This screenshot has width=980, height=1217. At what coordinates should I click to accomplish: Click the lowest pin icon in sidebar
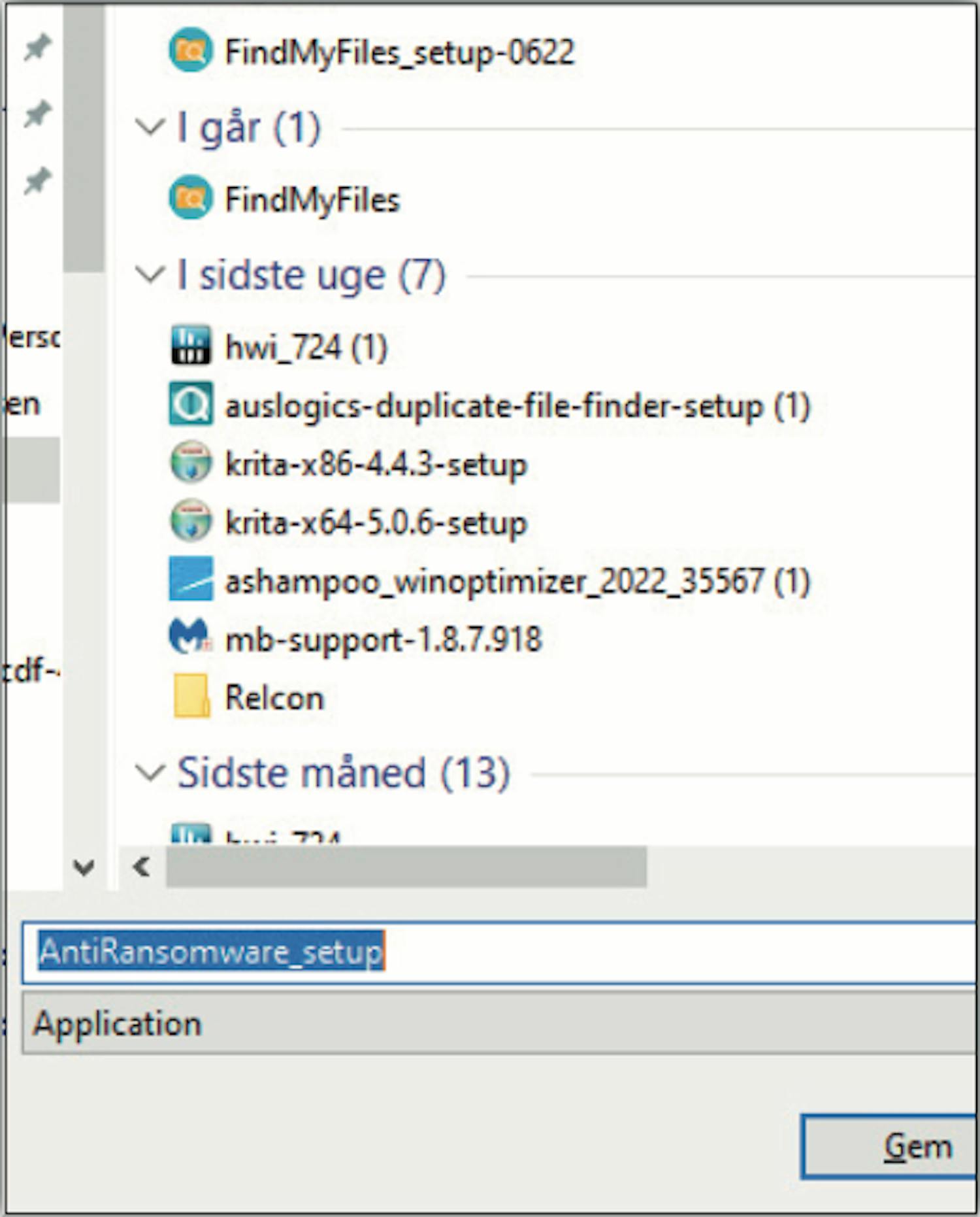(37, 181)
